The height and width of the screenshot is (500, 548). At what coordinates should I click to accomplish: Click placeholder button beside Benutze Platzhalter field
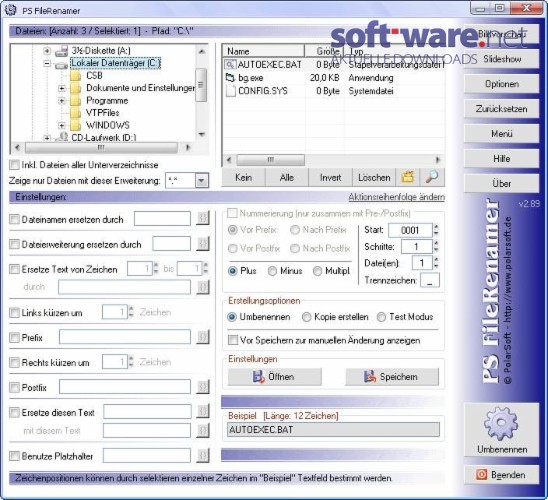click(x=203, y=455)
